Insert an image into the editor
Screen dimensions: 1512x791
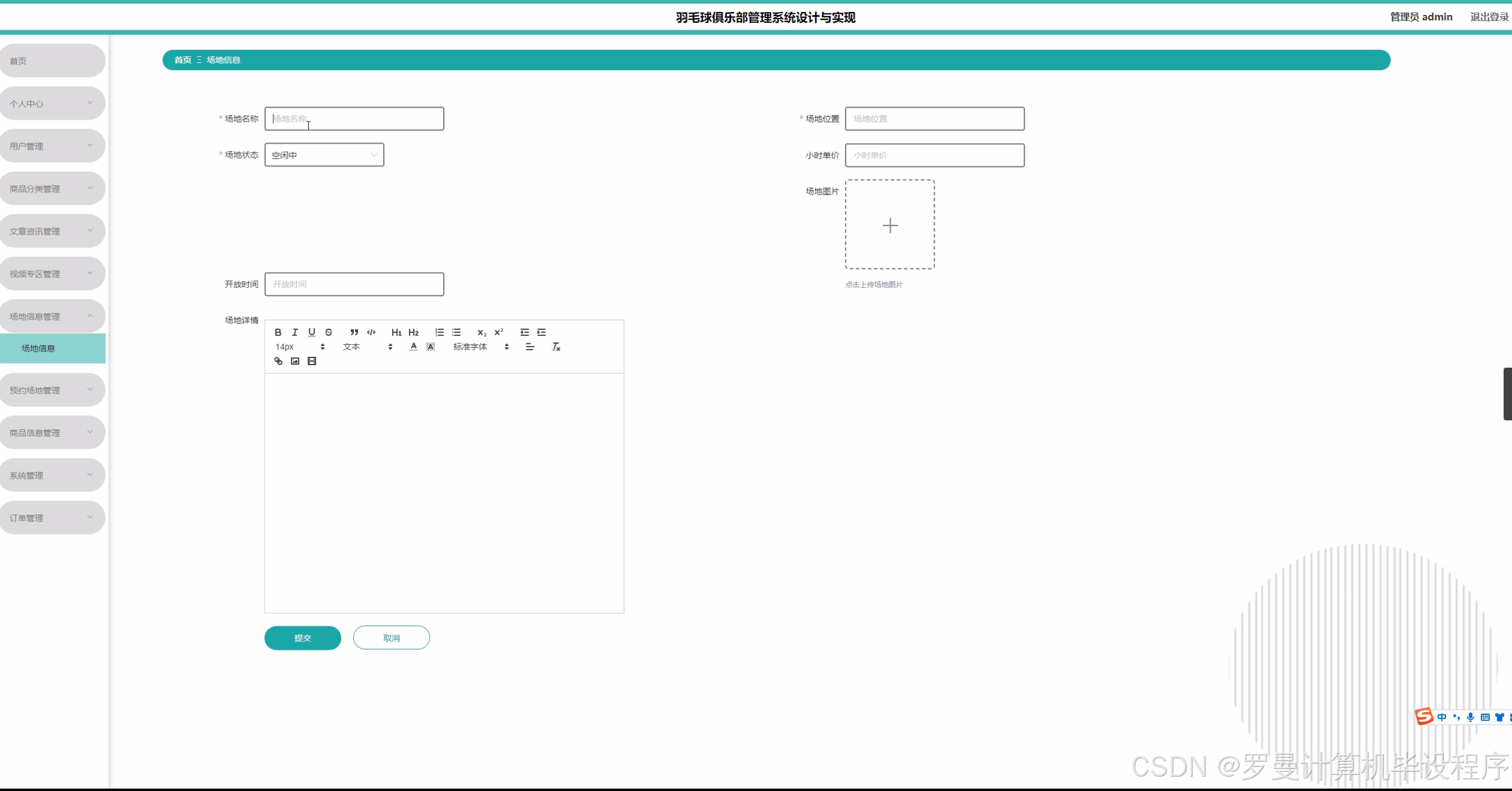point(295,361)
